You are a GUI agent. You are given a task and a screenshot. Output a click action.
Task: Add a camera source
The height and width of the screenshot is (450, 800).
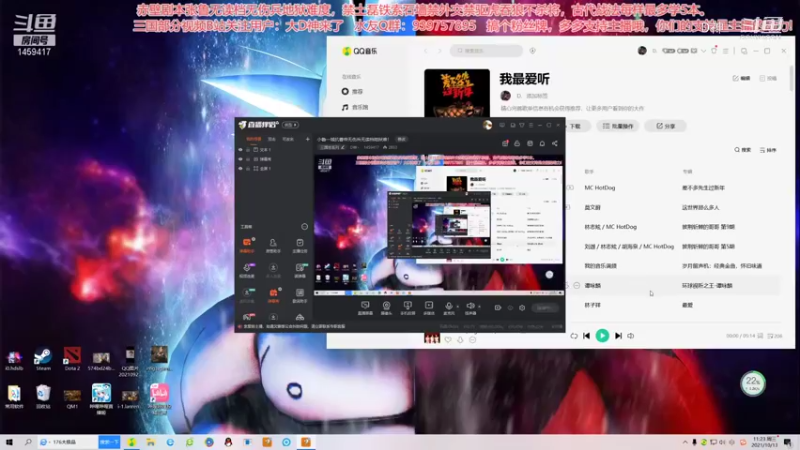coord(386,308)
